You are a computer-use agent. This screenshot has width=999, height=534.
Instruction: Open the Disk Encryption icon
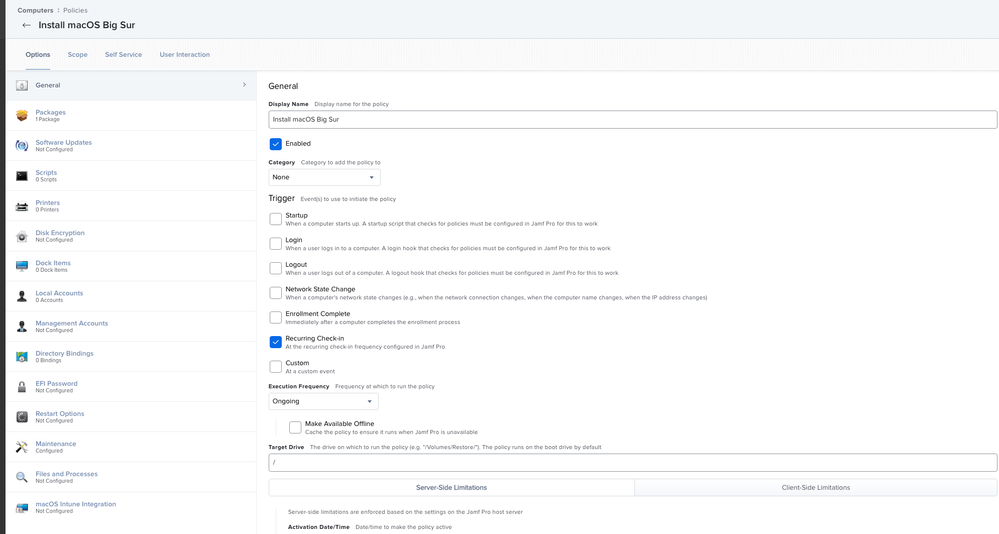(22, 236)
